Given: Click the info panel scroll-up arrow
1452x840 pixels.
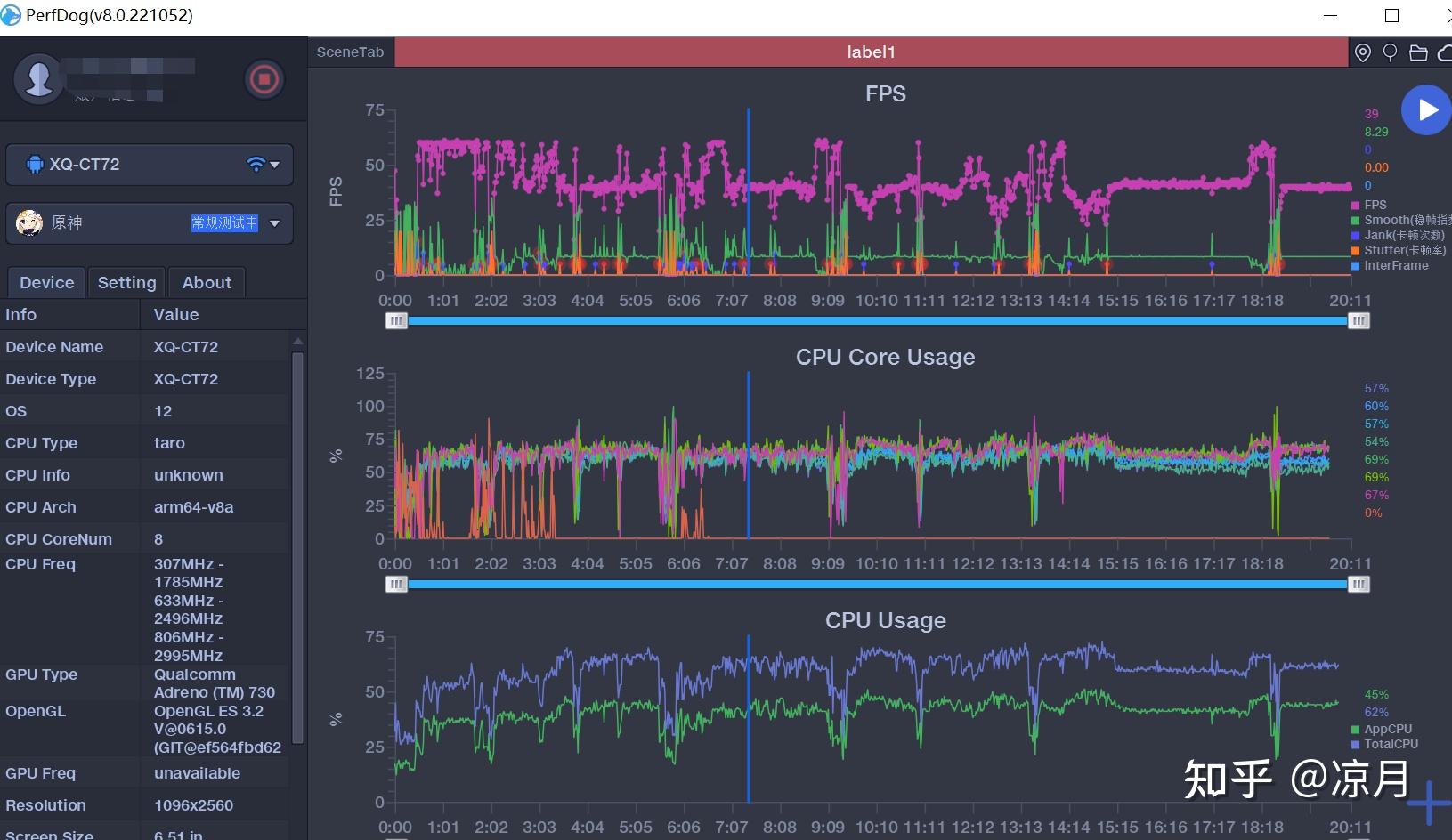Looking at the screenshot, I should coord(298,341).
